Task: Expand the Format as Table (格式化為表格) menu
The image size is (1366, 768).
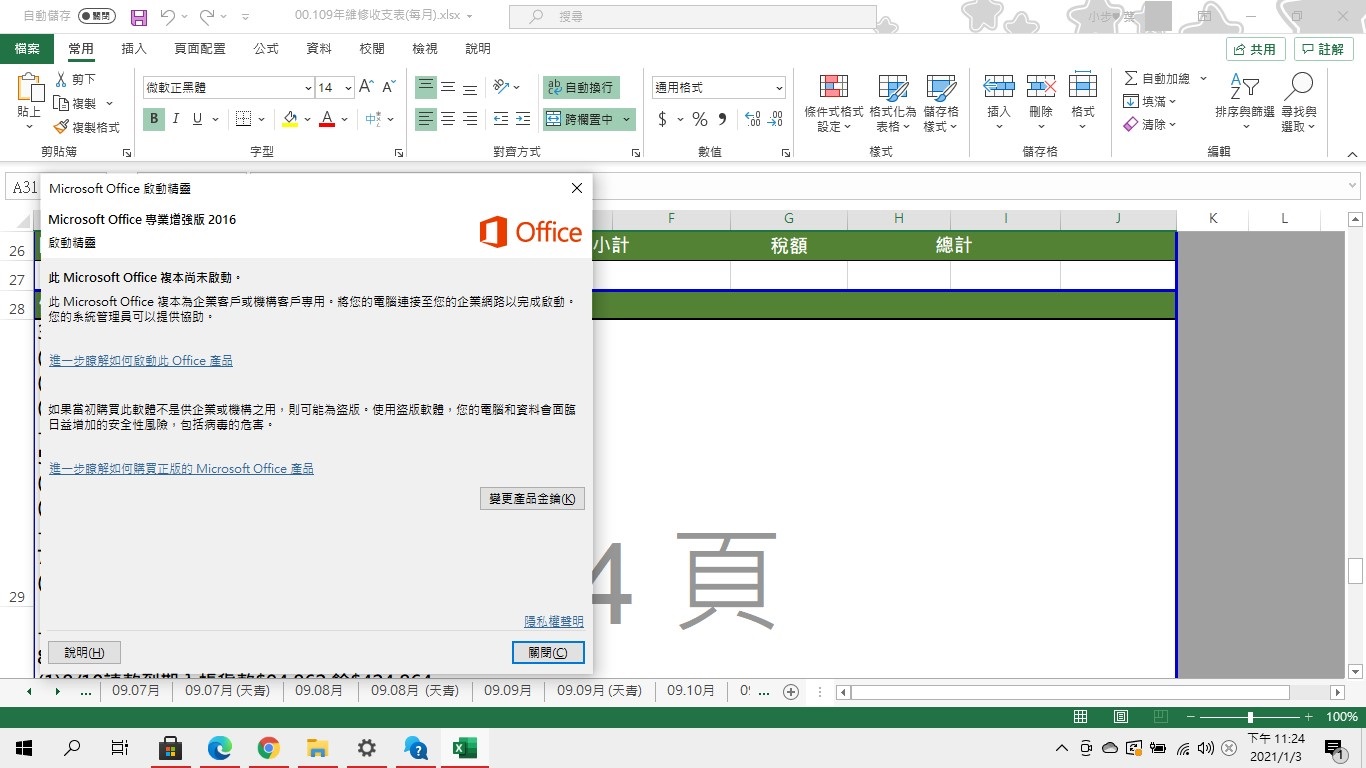Action: (x=892, y=103)
